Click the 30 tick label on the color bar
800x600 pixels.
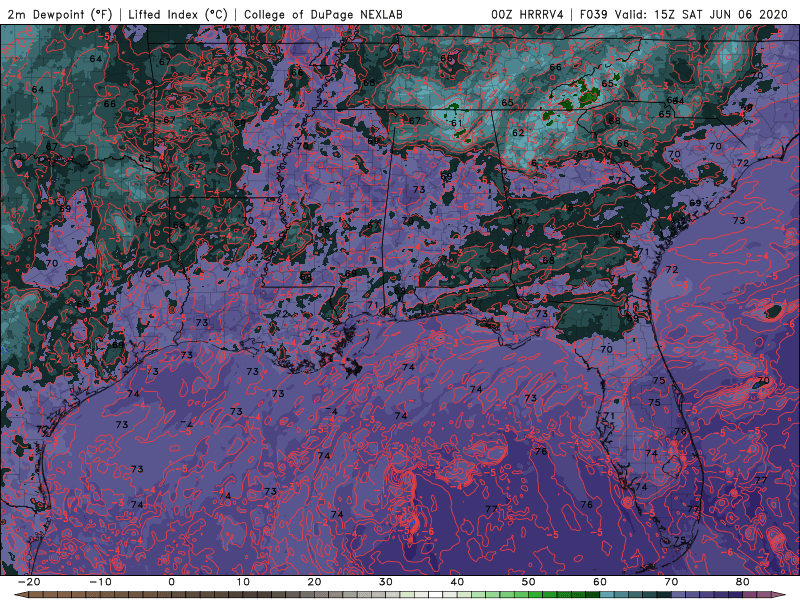click(386, 582)
